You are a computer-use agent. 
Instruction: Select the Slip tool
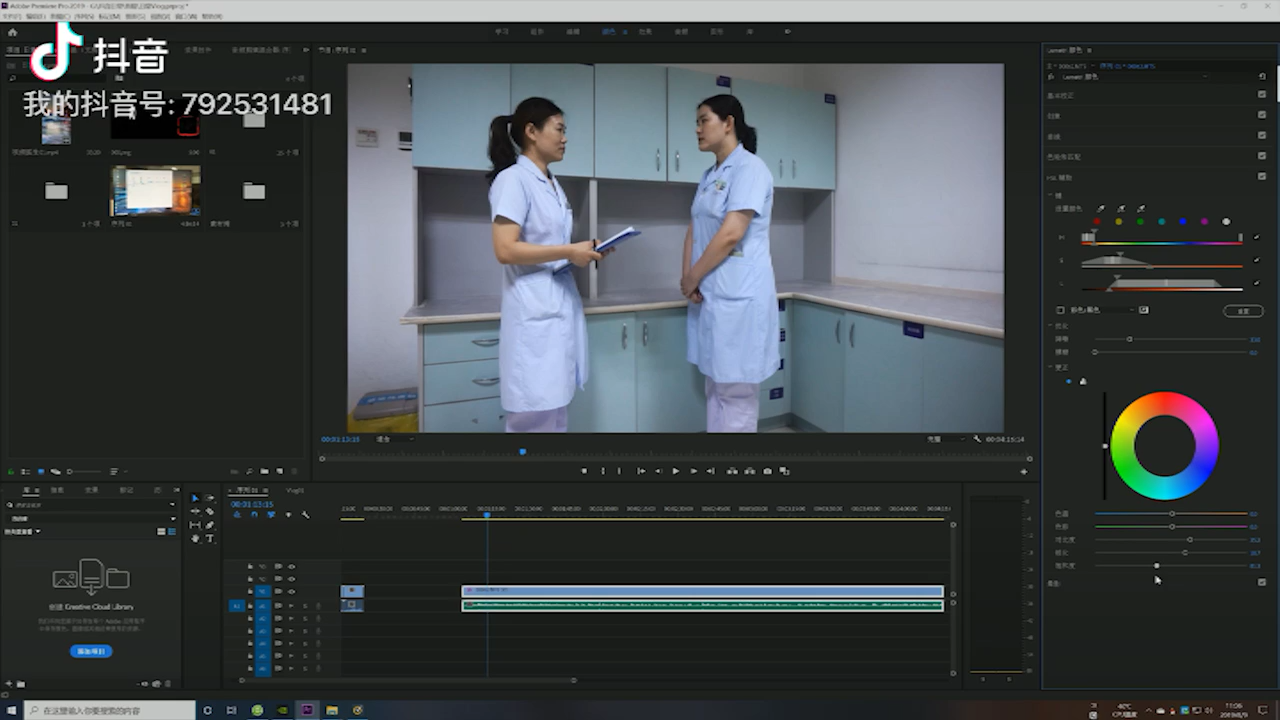coord(195,525)
